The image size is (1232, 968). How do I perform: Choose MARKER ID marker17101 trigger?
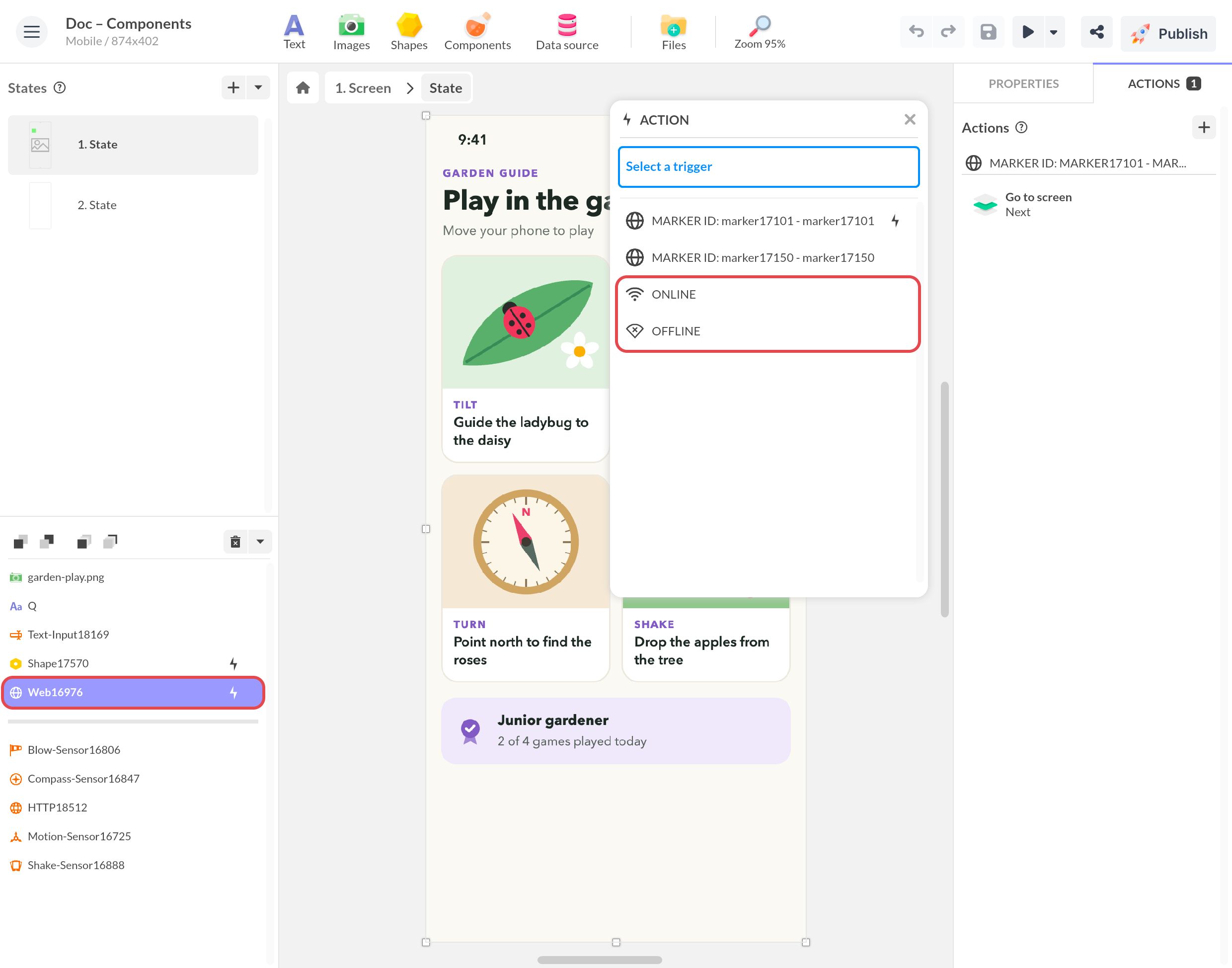point(769,221)
